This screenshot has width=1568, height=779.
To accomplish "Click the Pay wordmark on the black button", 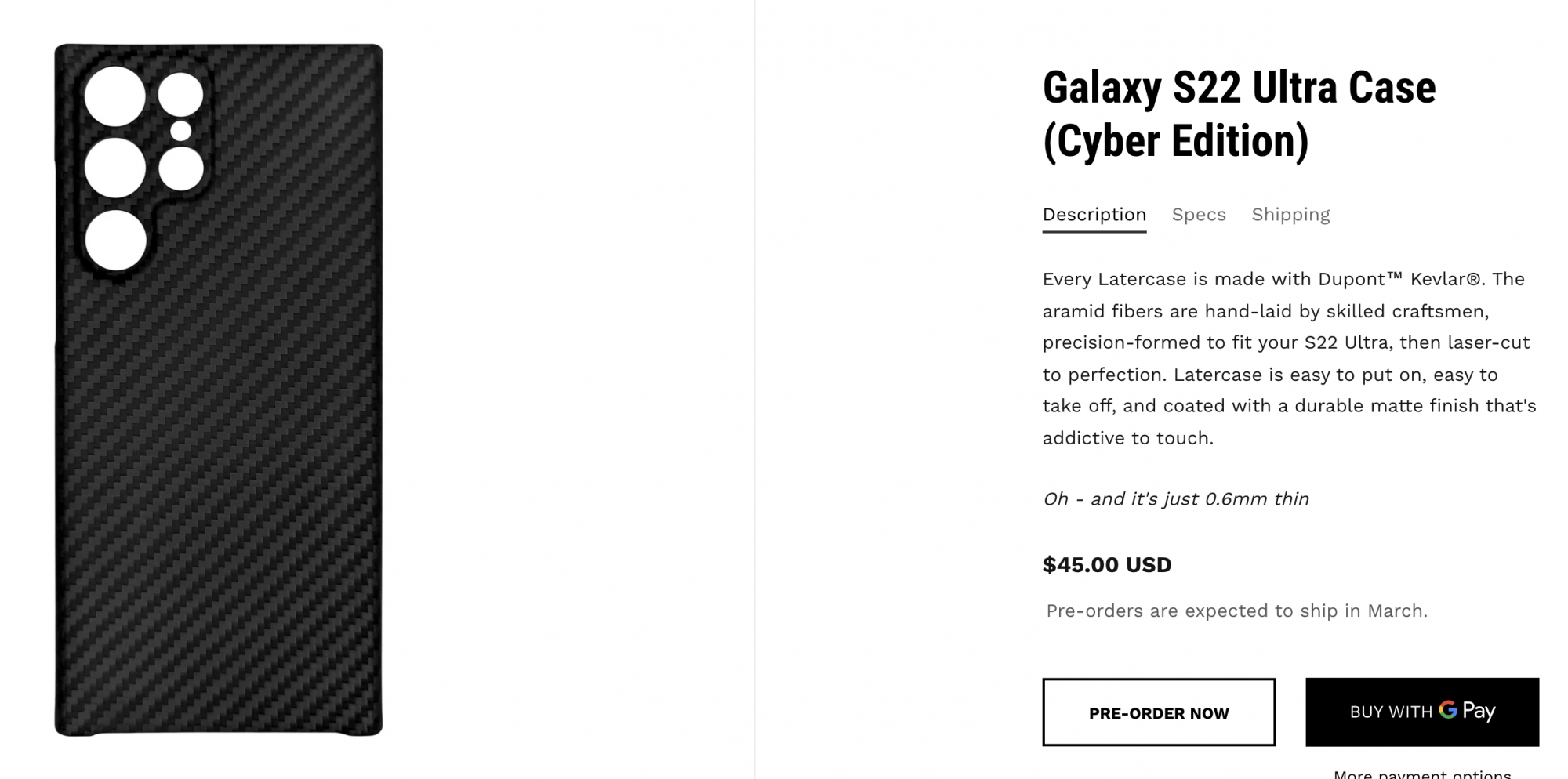I will pos(1479,711).
